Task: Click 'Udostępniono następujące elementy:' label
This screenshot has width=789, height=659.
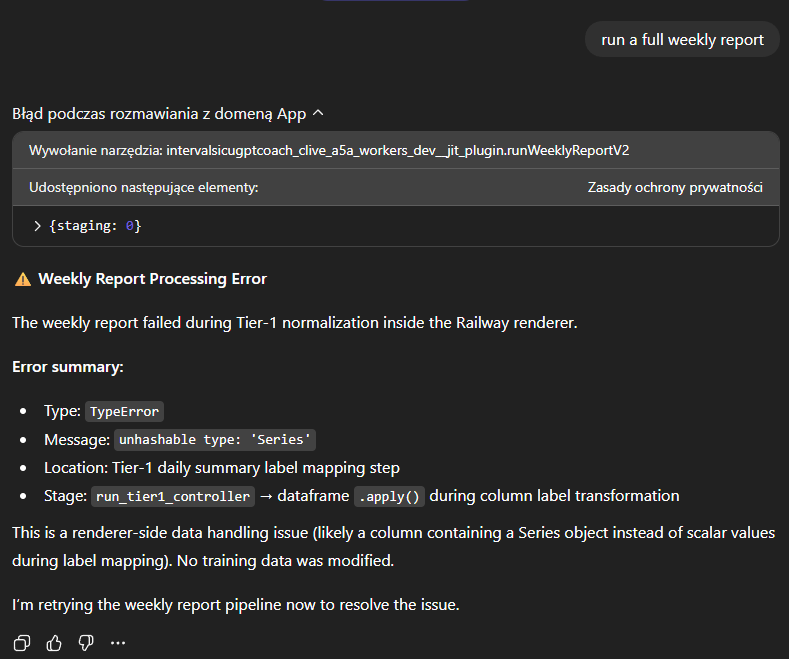Action: click(x=143, y=187)
